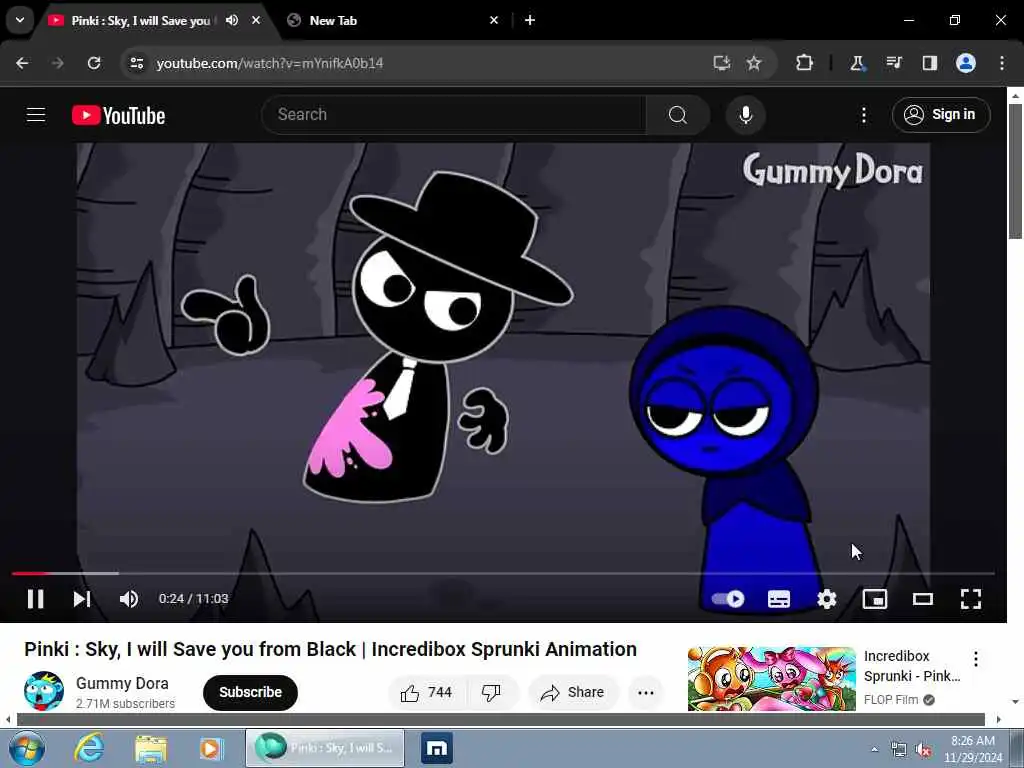Screen dimensions: 1024x768
Task: Click the tray volume speaker icon
Action: 923,750
